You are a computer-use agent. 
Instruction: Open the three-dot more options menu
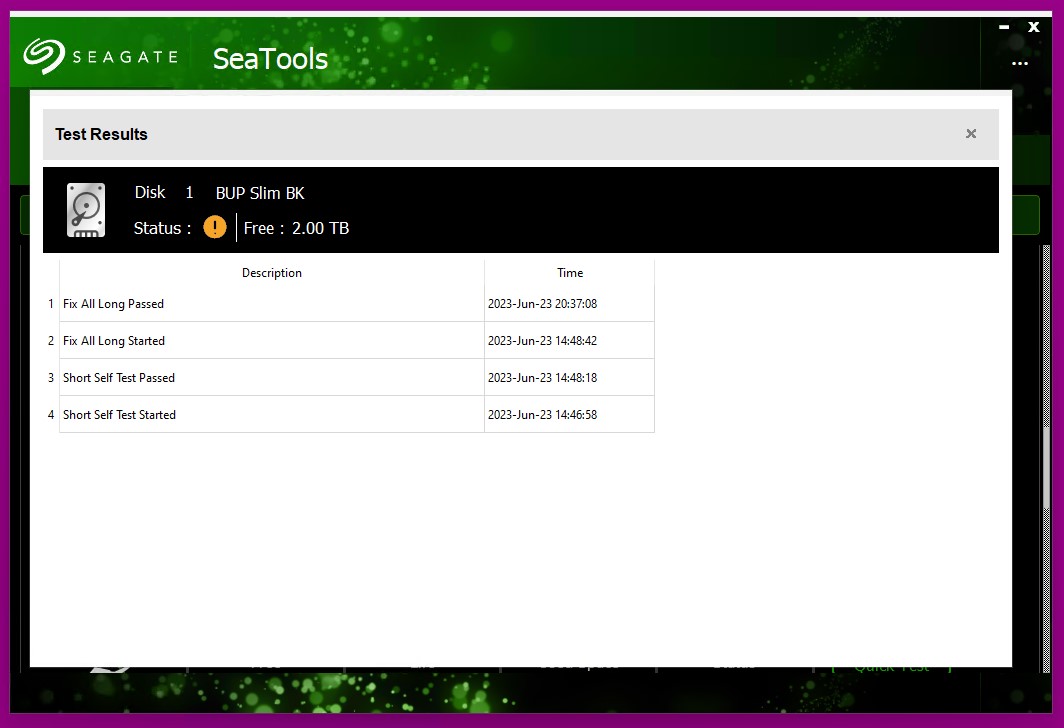click(1019, 63)
